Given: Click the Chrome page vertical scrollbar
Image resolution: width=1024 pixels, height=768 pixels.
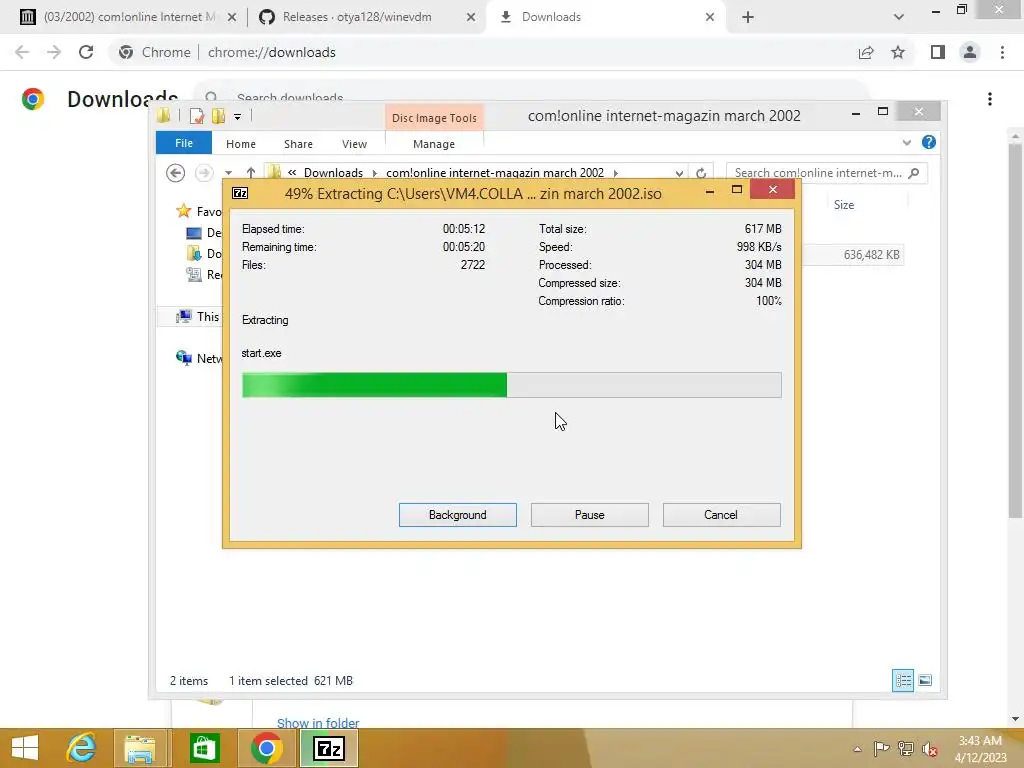Looking at the screenshot, I should 1015,330.
